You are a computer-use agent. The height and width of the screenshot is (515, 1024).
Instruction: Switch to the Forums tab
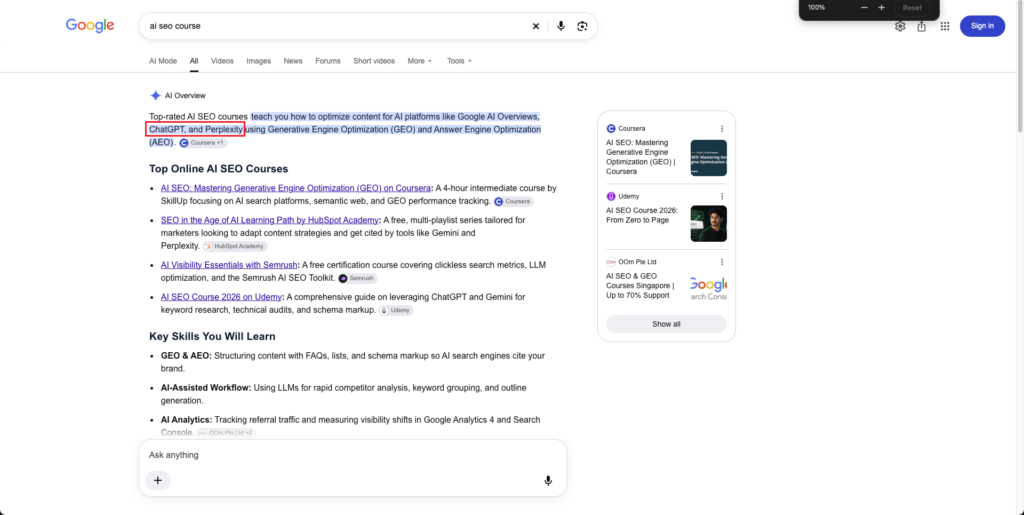click(x=328, y=61)
